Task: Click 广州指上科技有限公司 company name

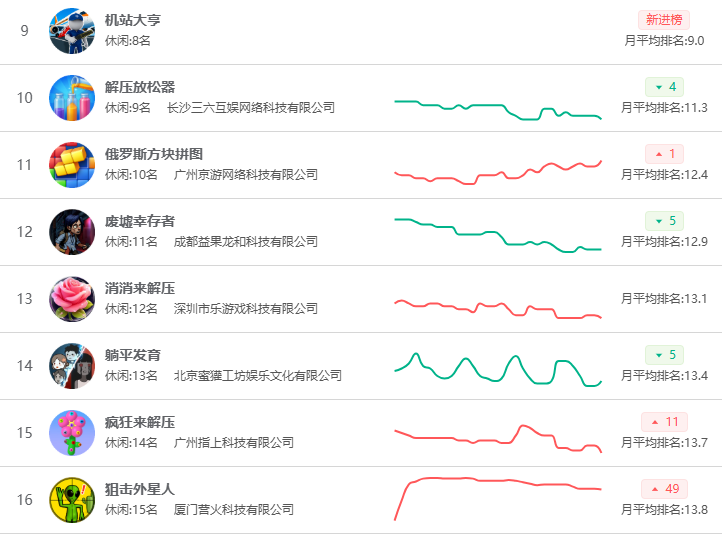Action: pyautogui.click(x=234, y=443)
